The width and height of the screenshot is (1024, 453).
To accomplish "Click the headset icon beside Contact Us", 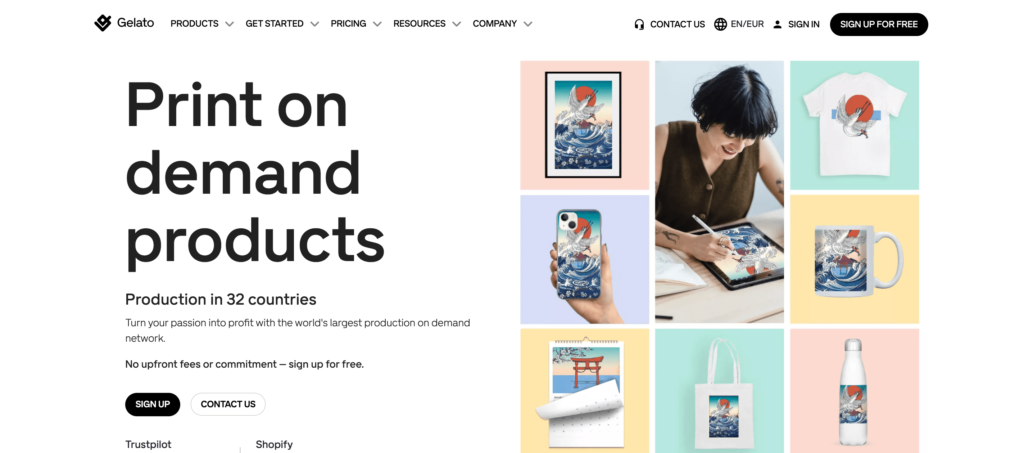I will coord(639,24).
